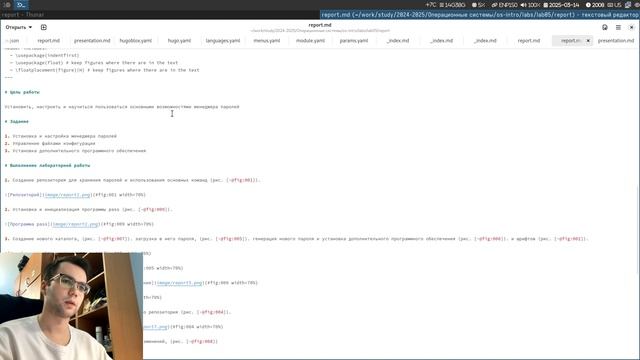Switch to the module.yaml tab
The width and height of the screenshot is (640, 360).
coord(310,40)
